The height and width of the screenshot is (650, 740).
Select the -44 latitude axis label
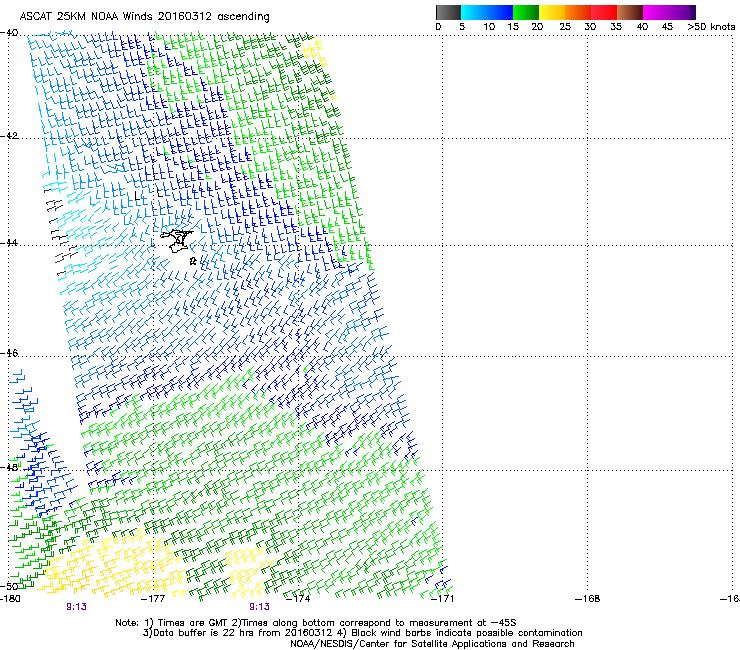pos(9,243)
